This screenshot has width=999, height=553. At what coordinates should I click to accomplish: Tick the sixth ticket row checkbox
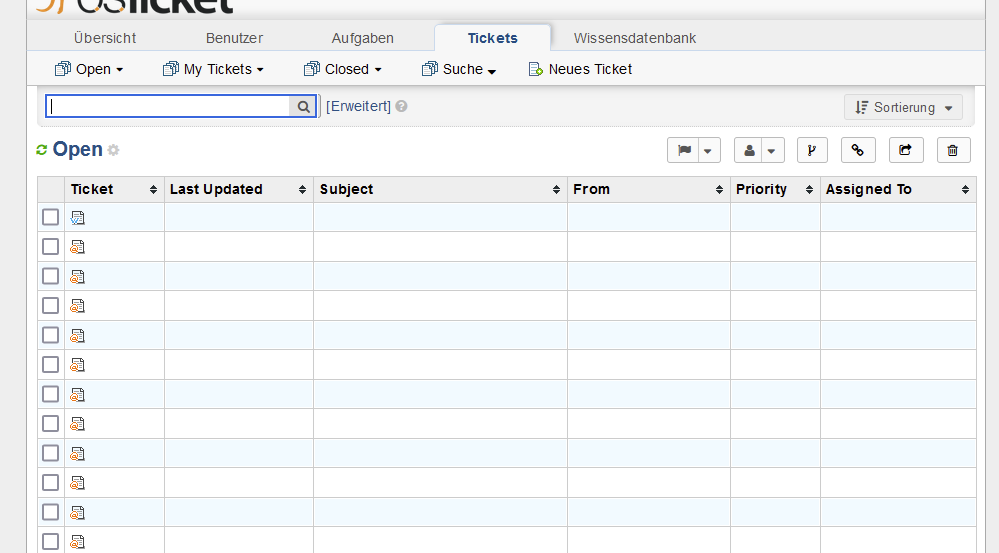(x=51, y=364)
